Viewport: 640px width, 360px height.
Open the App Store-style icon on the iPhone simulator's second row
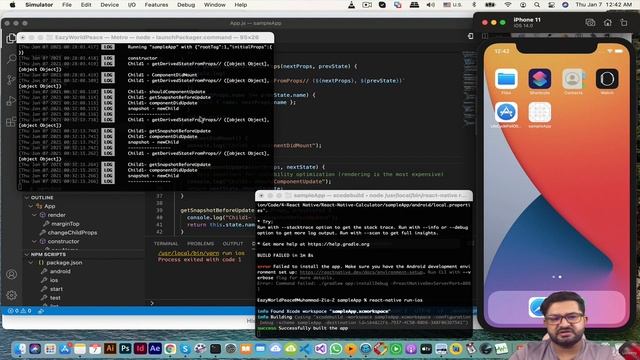pyautogui.click(x=506, y=112)
